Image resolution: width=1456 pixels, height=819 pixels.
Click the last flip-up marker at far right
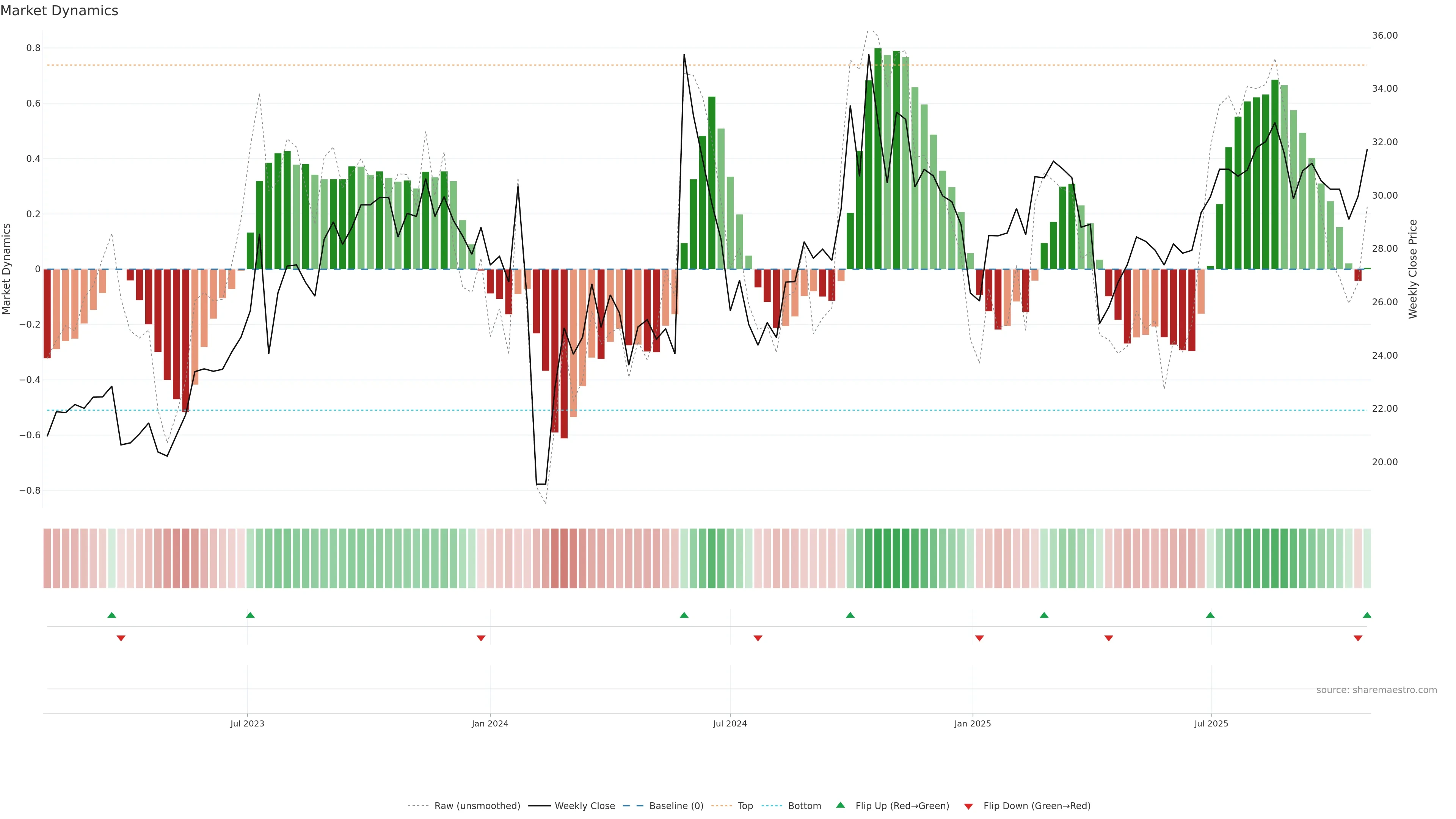pos(1367,615)
